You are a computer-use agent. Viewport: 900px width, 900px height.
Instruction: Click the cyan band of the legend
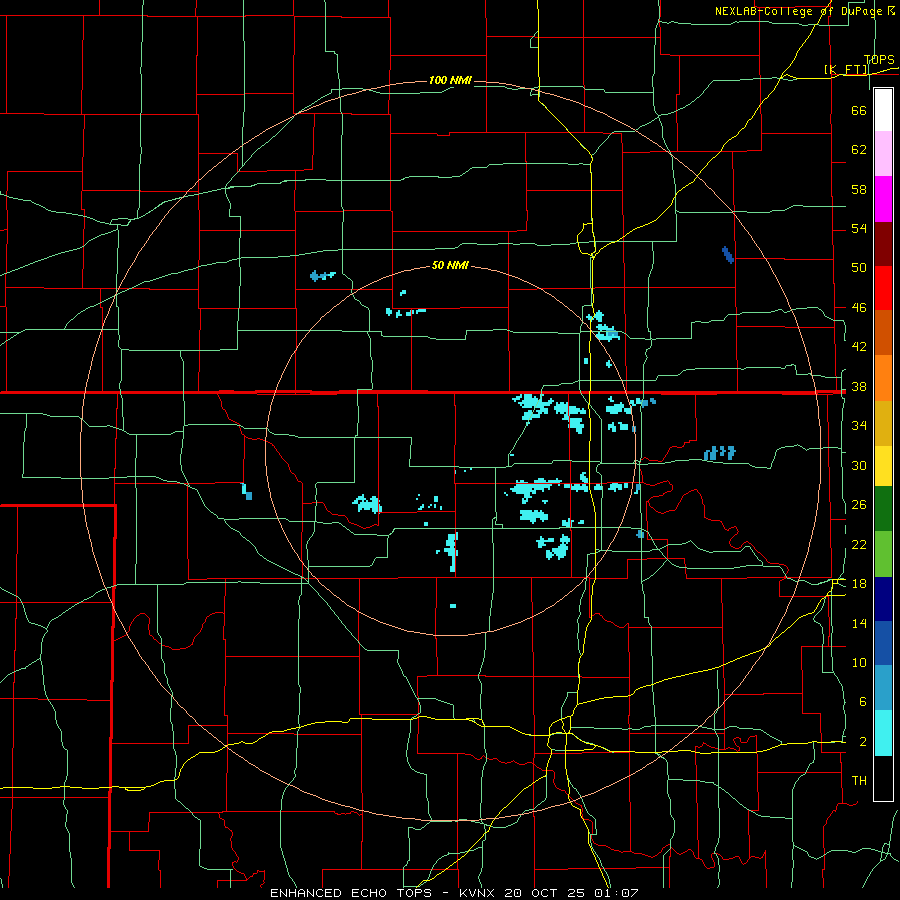point(883,733)
